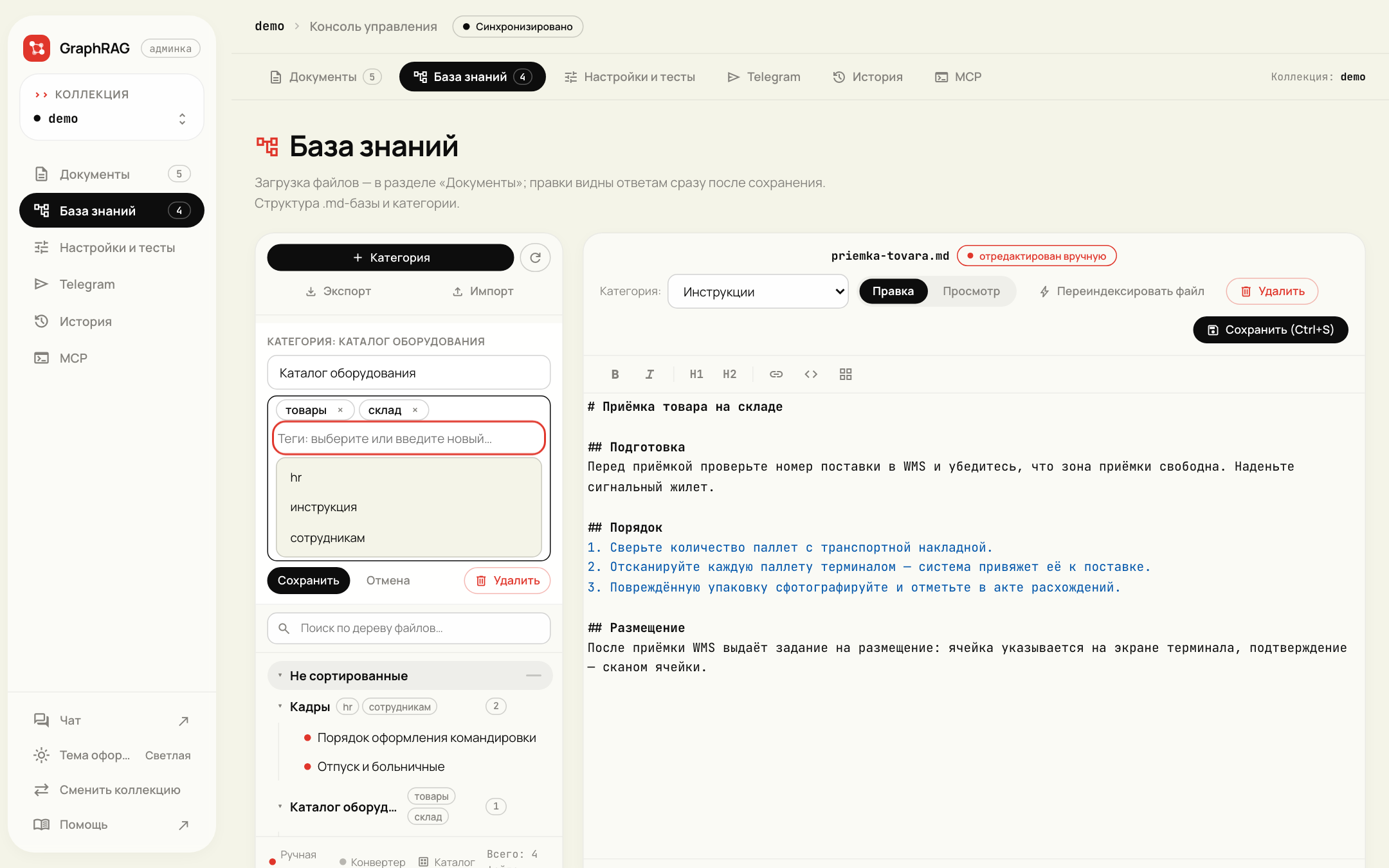The width and height of the screenshot is (1389, 868).
Task: Insert code block using toolbar icon
Action: click(x=811, y=374)
